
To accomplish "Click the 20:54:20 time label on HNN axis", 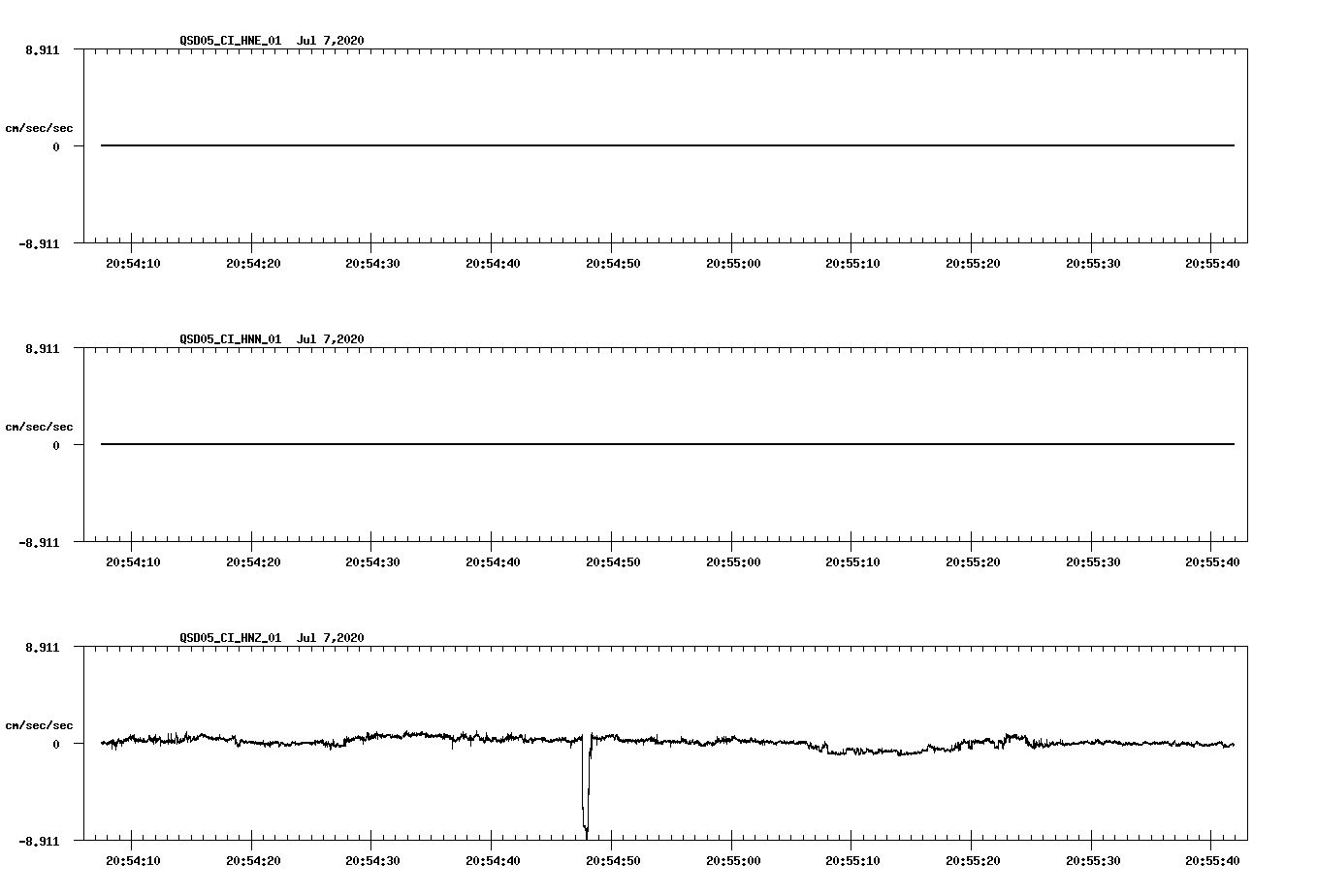I will point(253,561).
